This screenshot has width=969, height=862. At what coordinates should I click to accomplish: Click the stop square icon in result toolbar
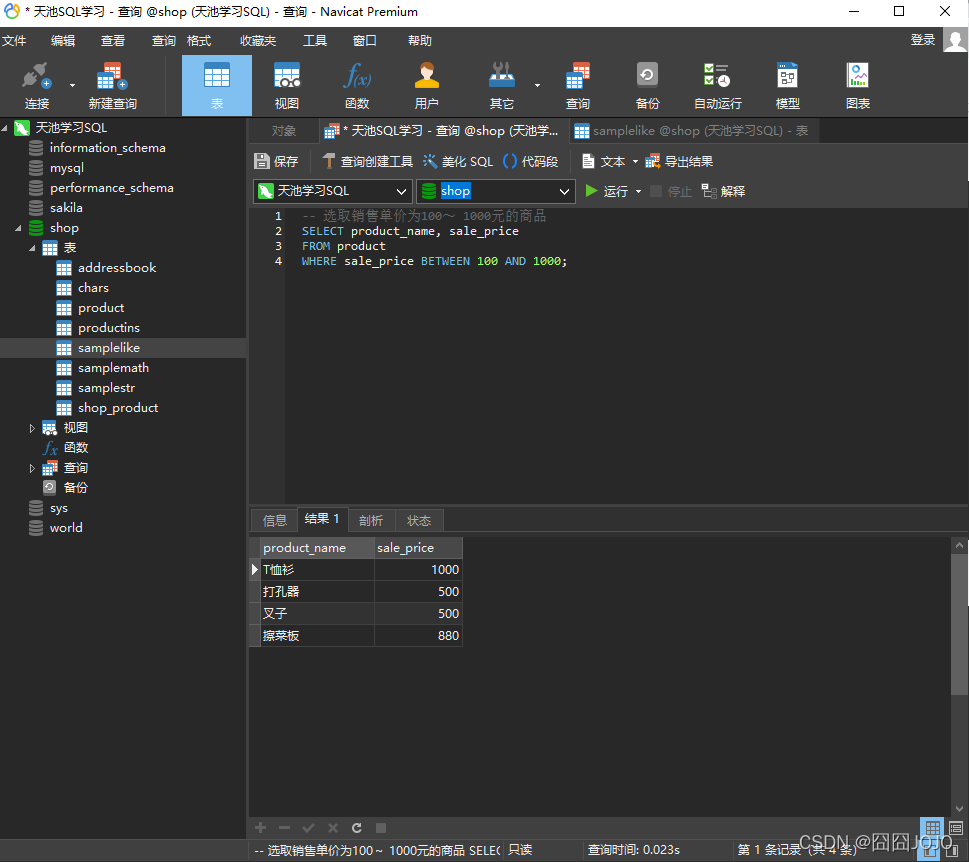point(381,827)
